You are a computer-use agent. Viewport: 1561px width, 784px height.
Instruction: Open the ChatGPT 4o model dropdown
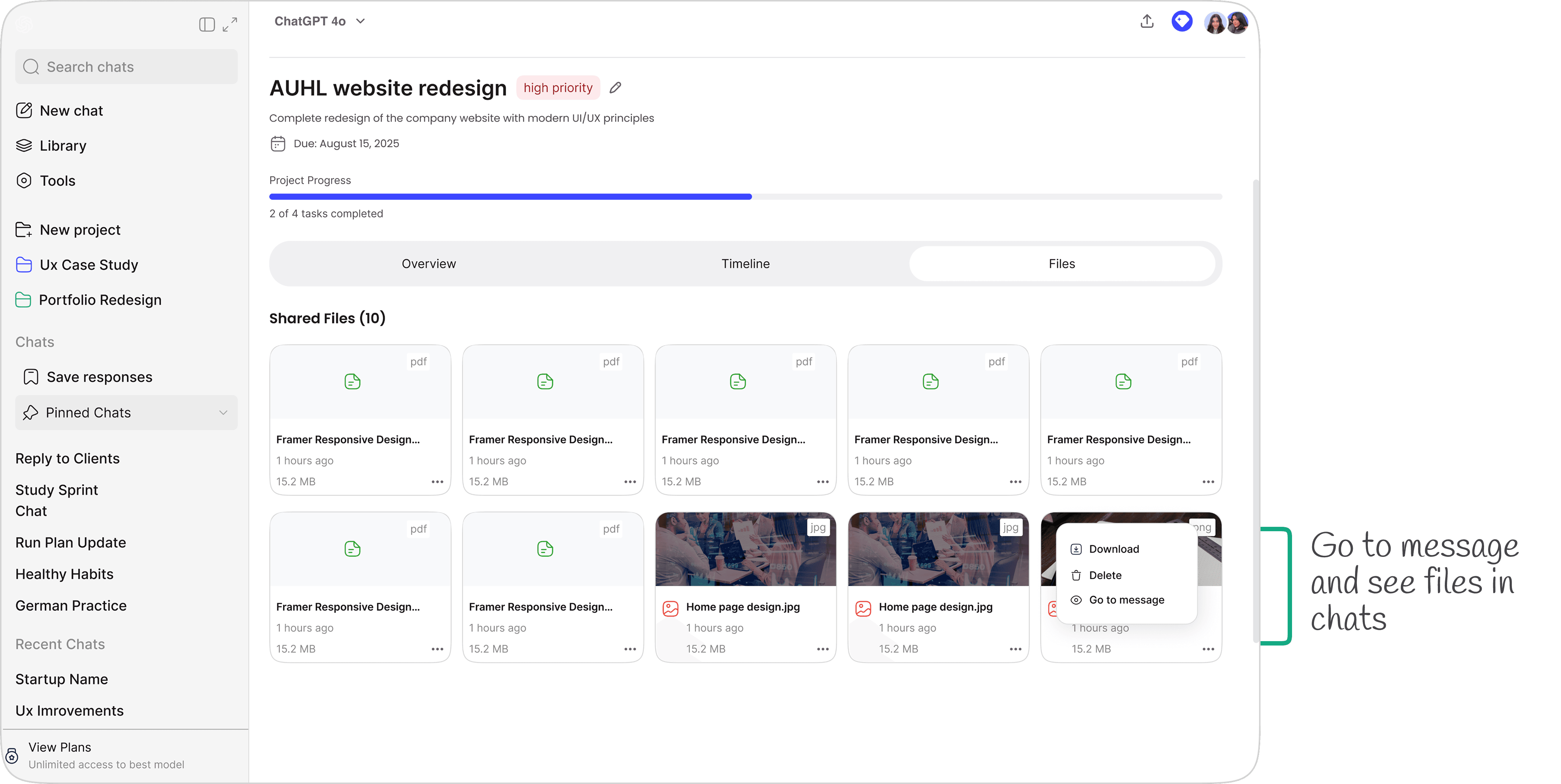320,21
